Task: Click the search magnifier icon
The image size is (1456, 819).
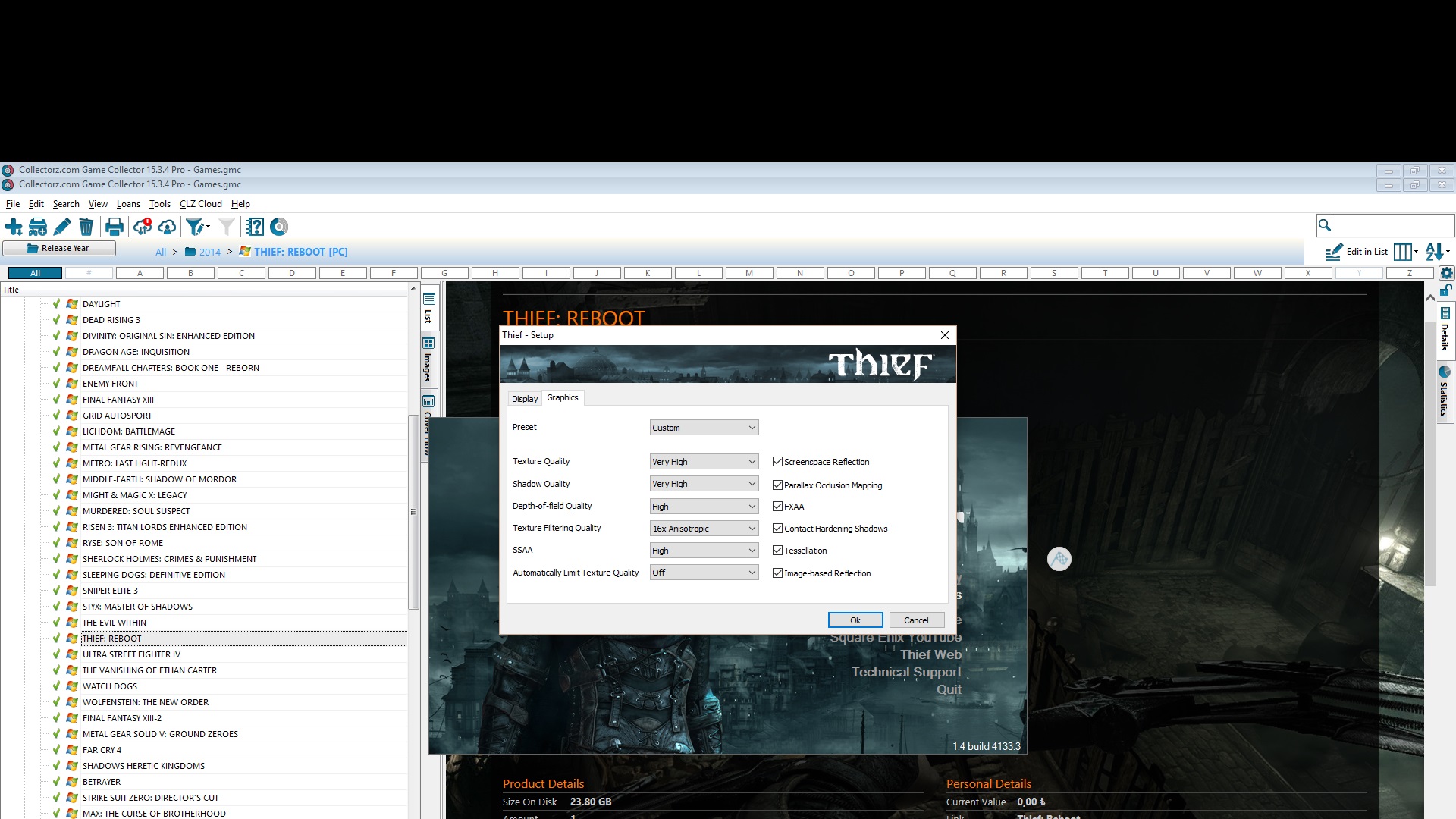Action: [1325, 225]
